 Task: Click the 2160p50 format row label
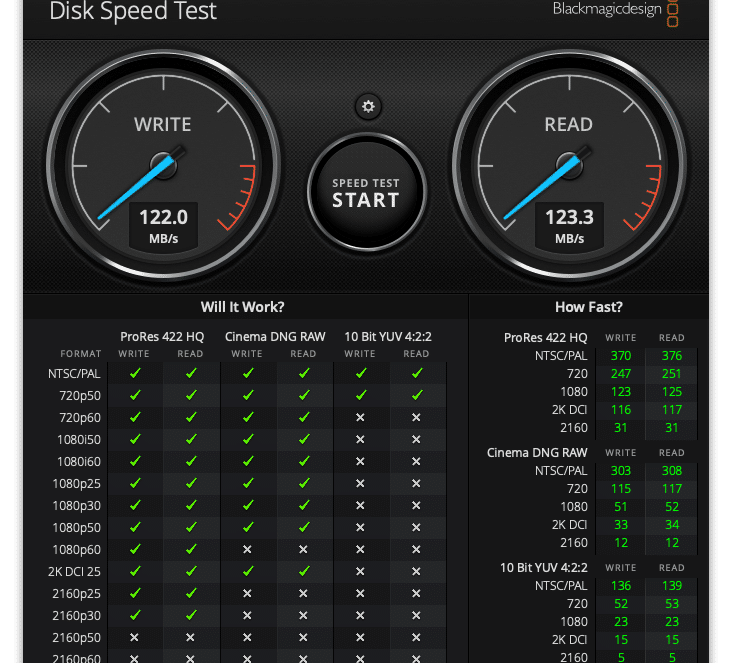pyautogui.click(x=77, y=638)
